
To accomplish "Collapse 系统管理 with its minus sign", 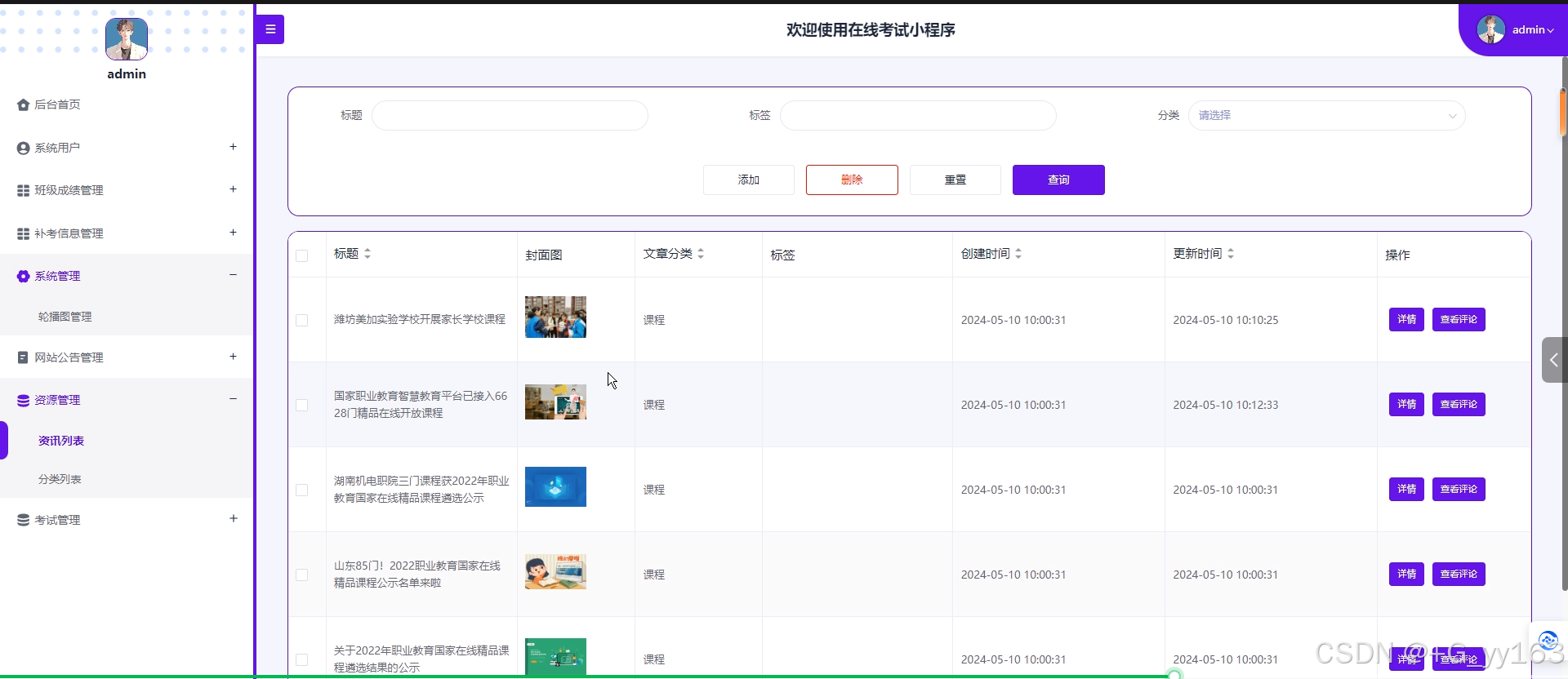I will click(233, 275).
